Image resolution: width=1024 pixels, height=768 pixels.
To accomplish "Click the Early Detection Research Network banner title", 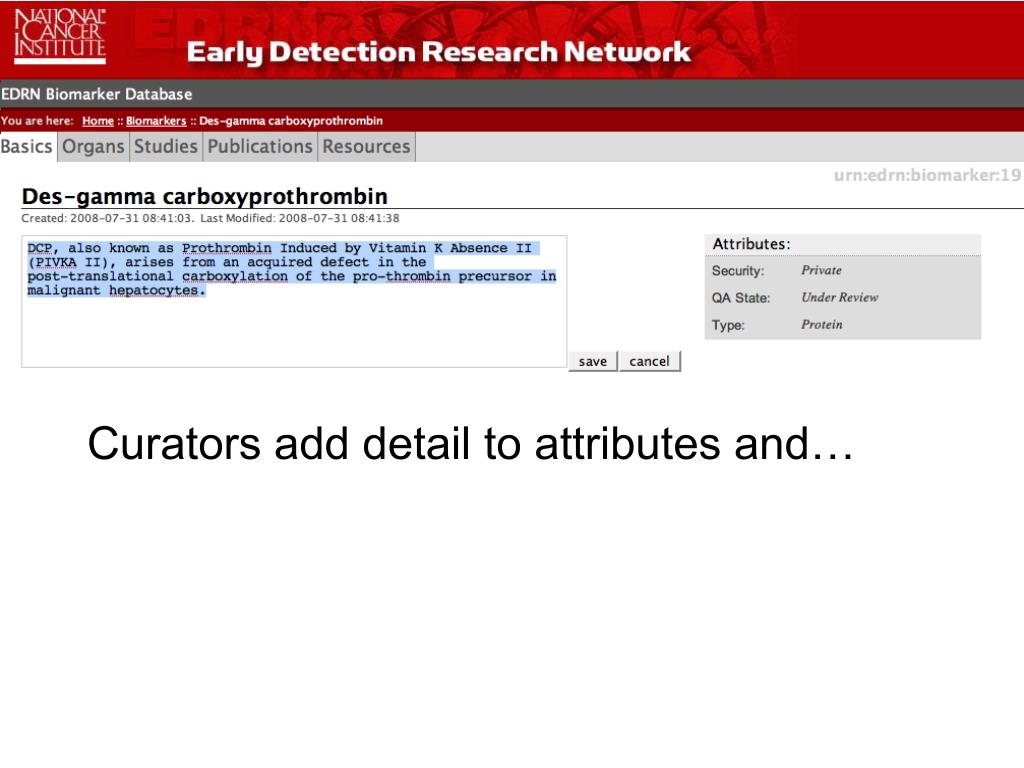I will [438, 52].
